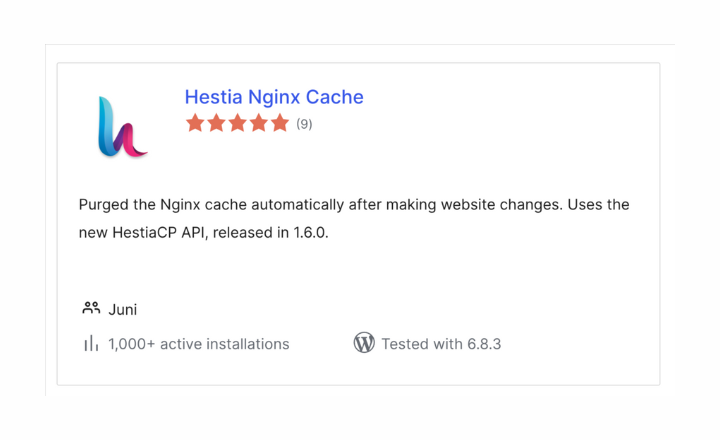Viewport: 720px width, 440px height.
Task: Click author name Juni
Action: coord(123,310)
